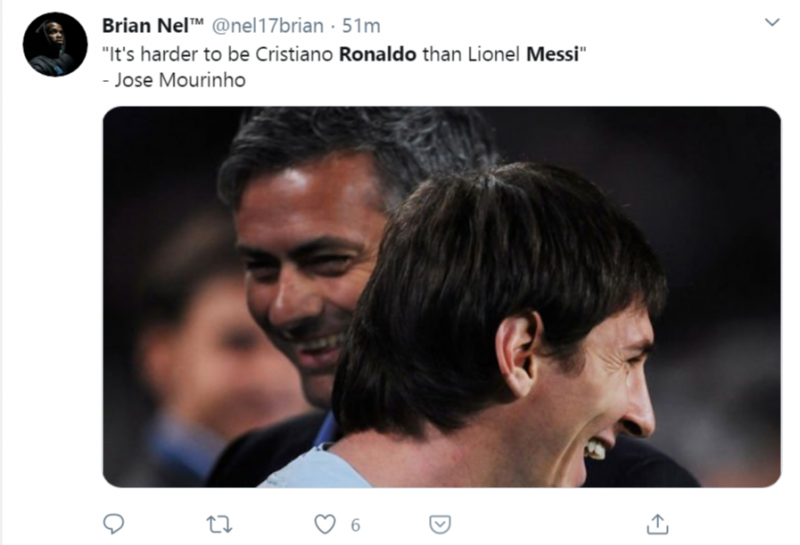The image size is (800, 545).
Task: Open the share tweet icon
Action: pyautogui.click(x=657, y=523)
